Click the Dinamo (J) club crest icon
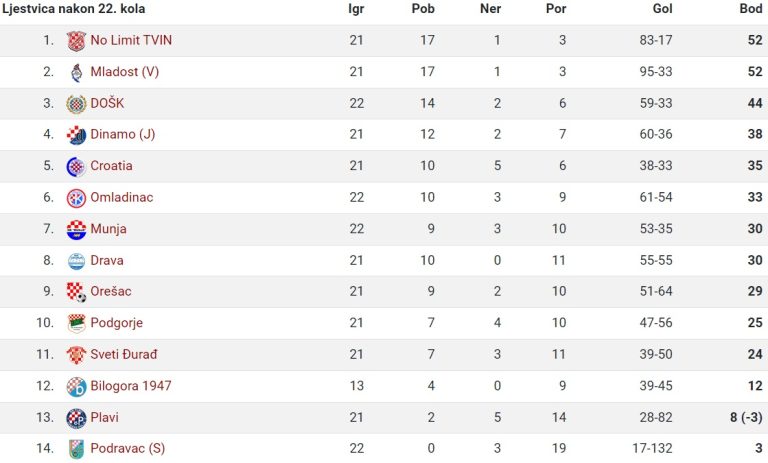 (76, 135)
